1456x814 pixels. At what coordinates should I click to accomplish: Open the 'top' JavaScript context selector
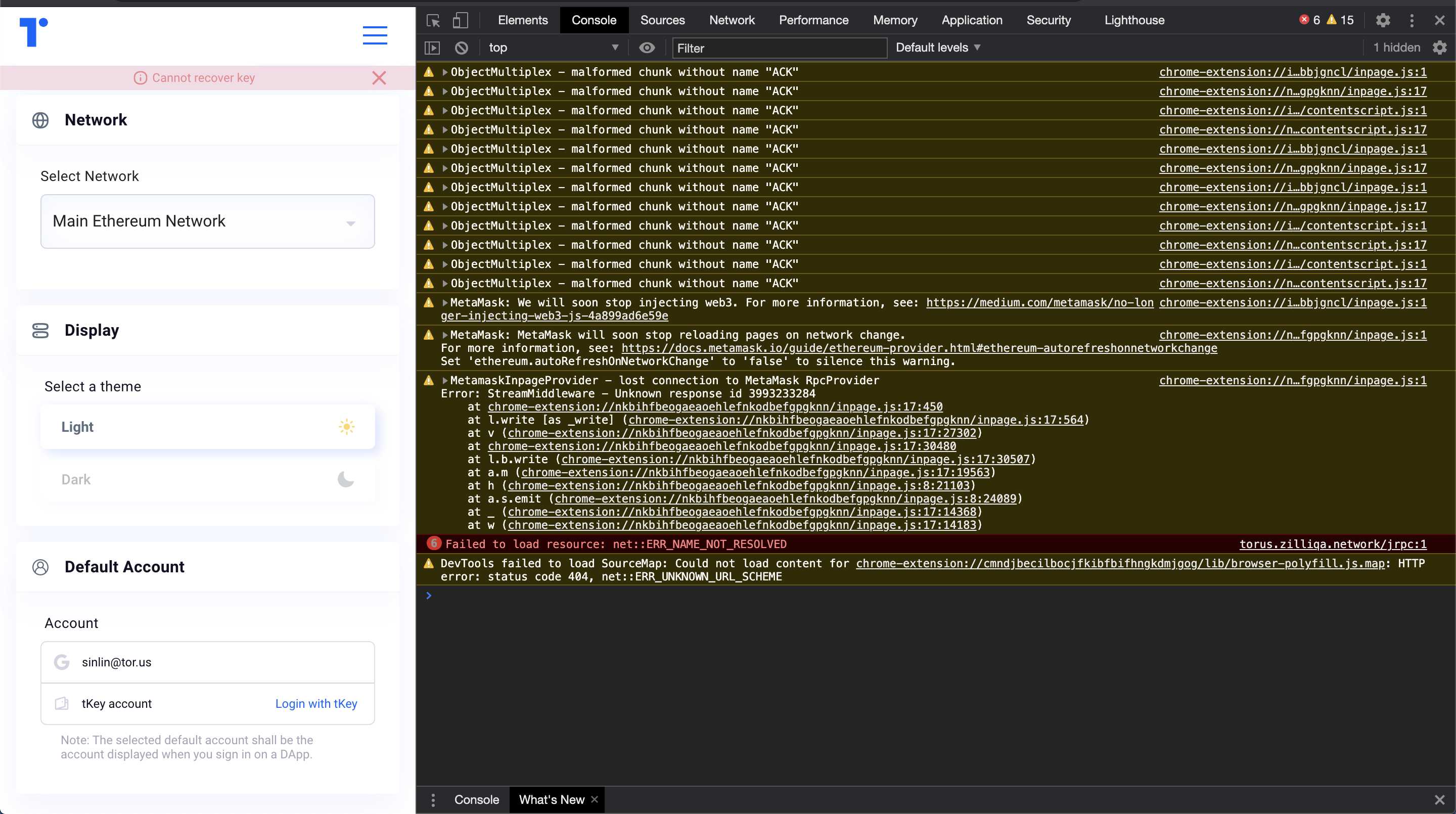(552, 48)
